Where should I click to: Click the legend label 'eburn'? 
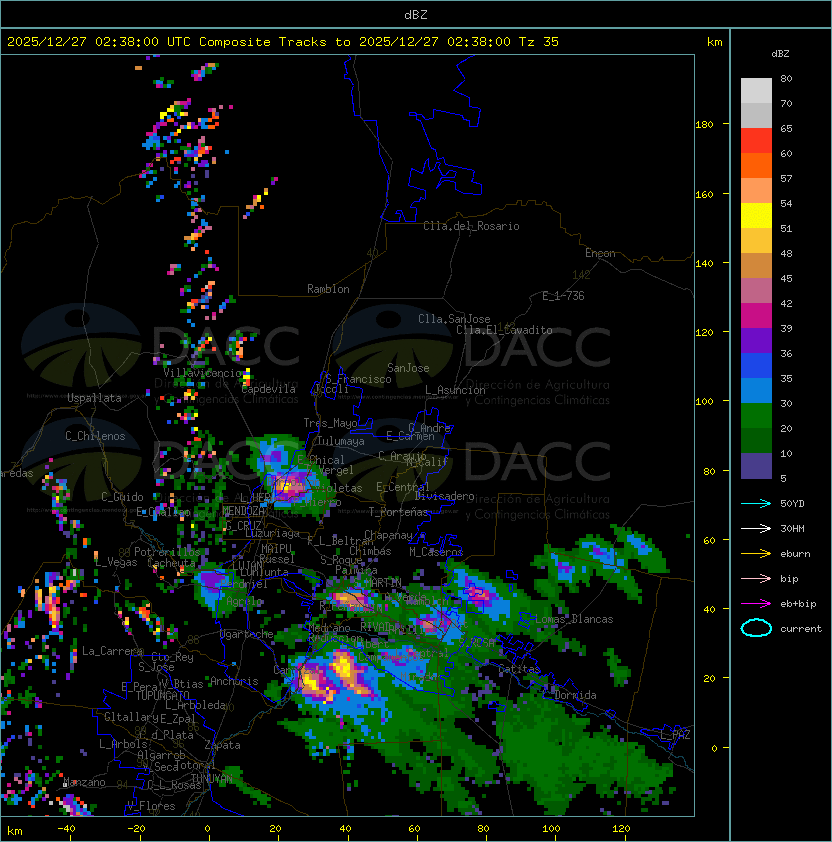[795, 554]
